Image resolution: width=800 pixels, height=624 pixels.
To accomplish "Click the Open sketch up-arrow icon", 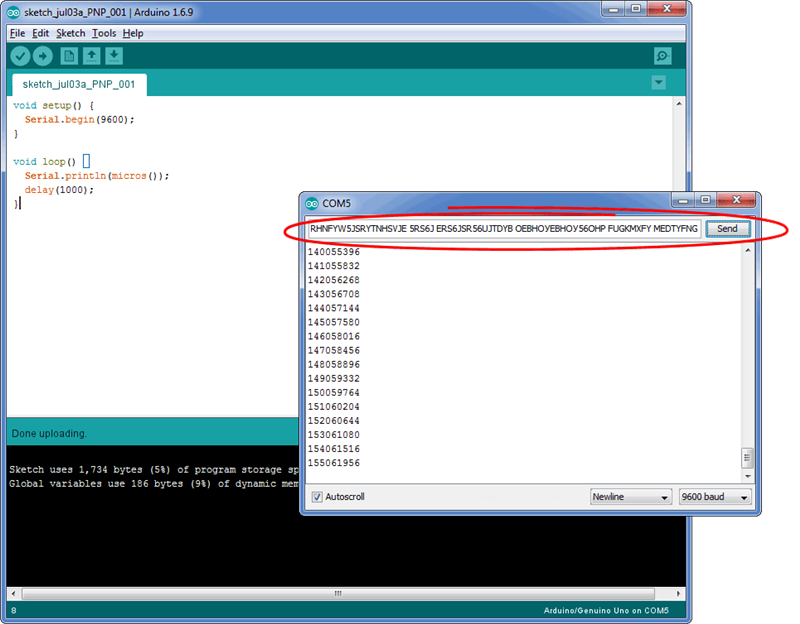I will point(91,56).
